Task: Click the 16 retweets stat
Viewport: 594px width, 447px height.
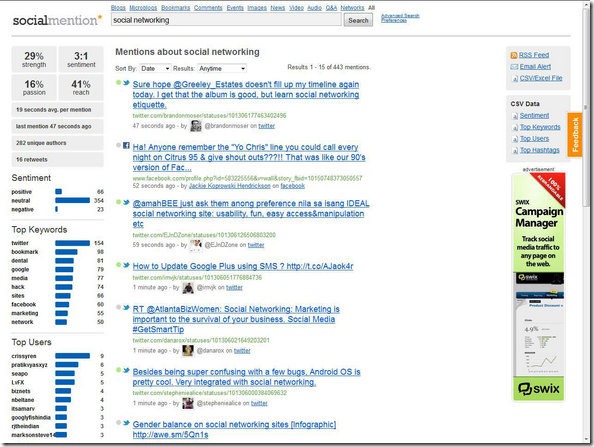Action: click(x=57, y=160)
